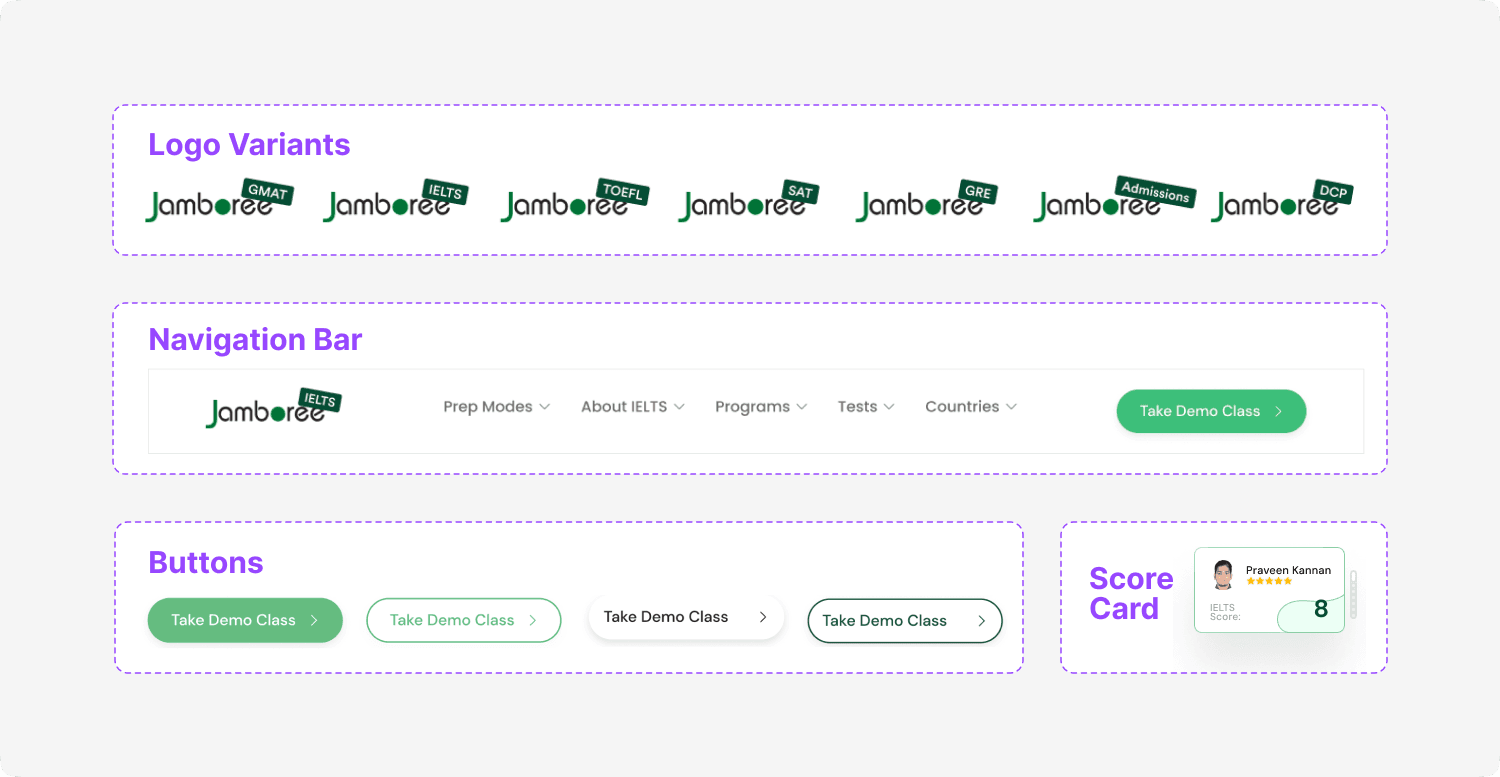This screenshot has width=1500, height=777.
Task: Click the white shadowed Take Demo Class button
Action: coord(686,617)
